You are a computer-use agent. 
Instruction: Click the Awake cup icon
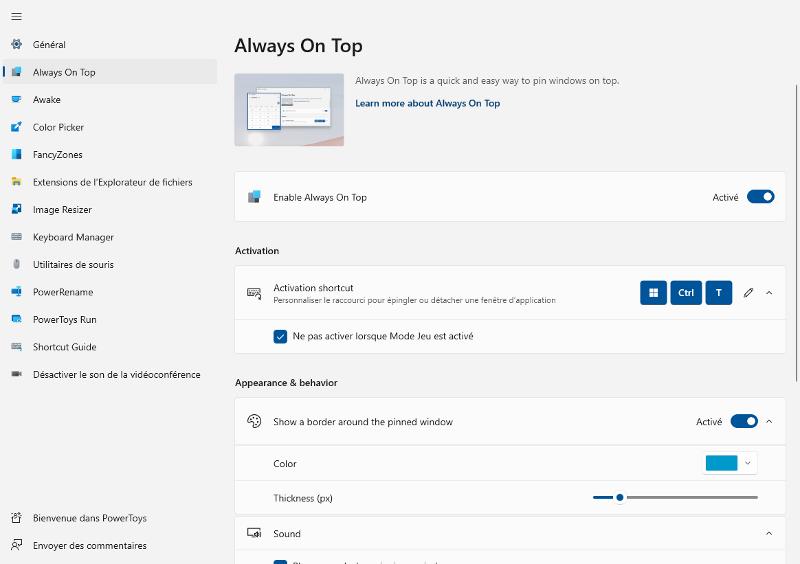pyautogui.click(x=16, y=100)
